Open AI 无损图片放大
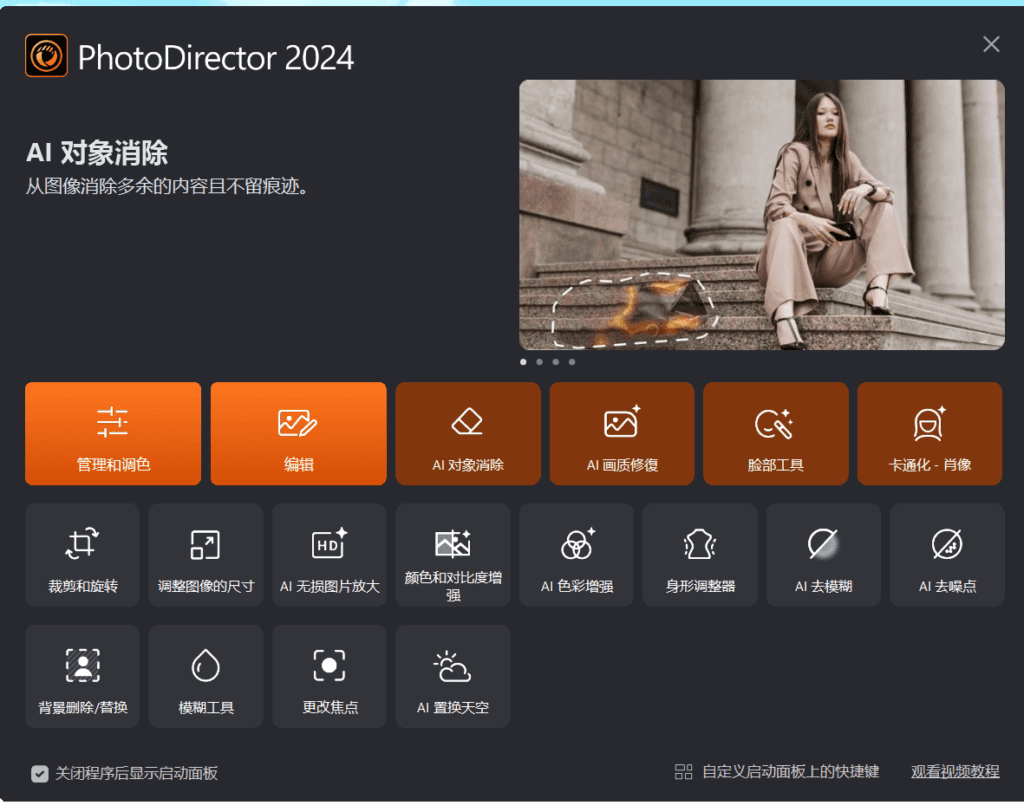The width and height of the screenshot is (1024, 812). (x=329, y=555)
